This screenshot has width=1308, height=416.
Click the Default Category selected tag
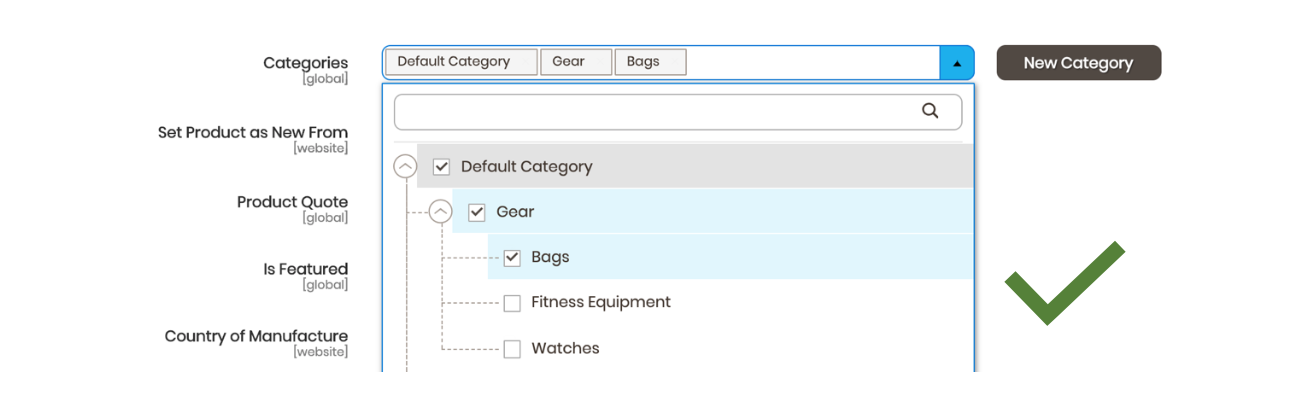[x=461, y=62]
